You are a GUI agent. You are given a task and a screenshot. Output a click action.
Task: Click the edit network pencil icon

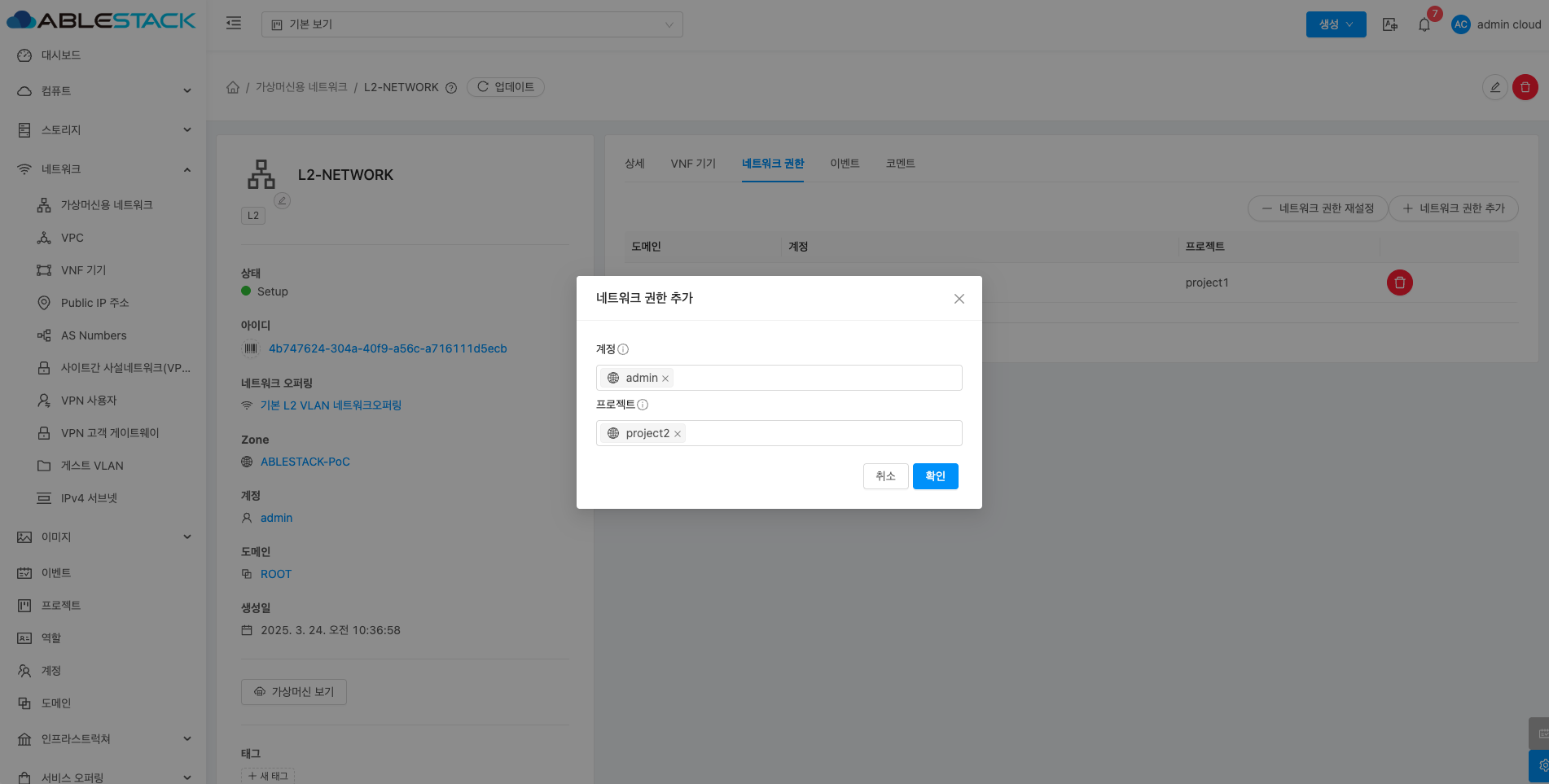coord(1494,87)
